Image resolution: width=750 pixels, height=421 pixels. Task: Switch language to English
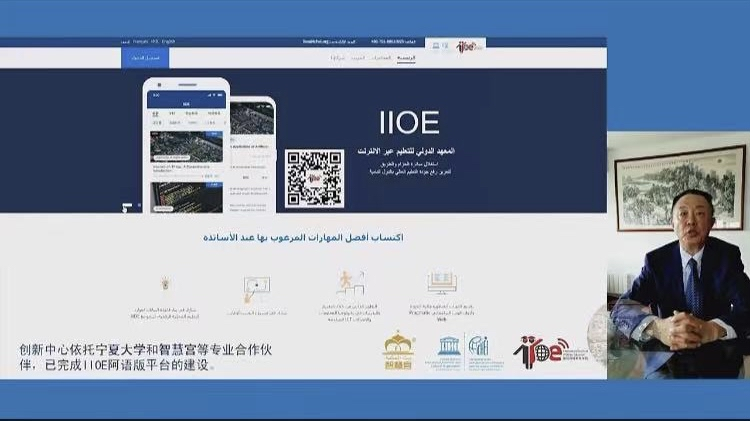pos(168,42)
